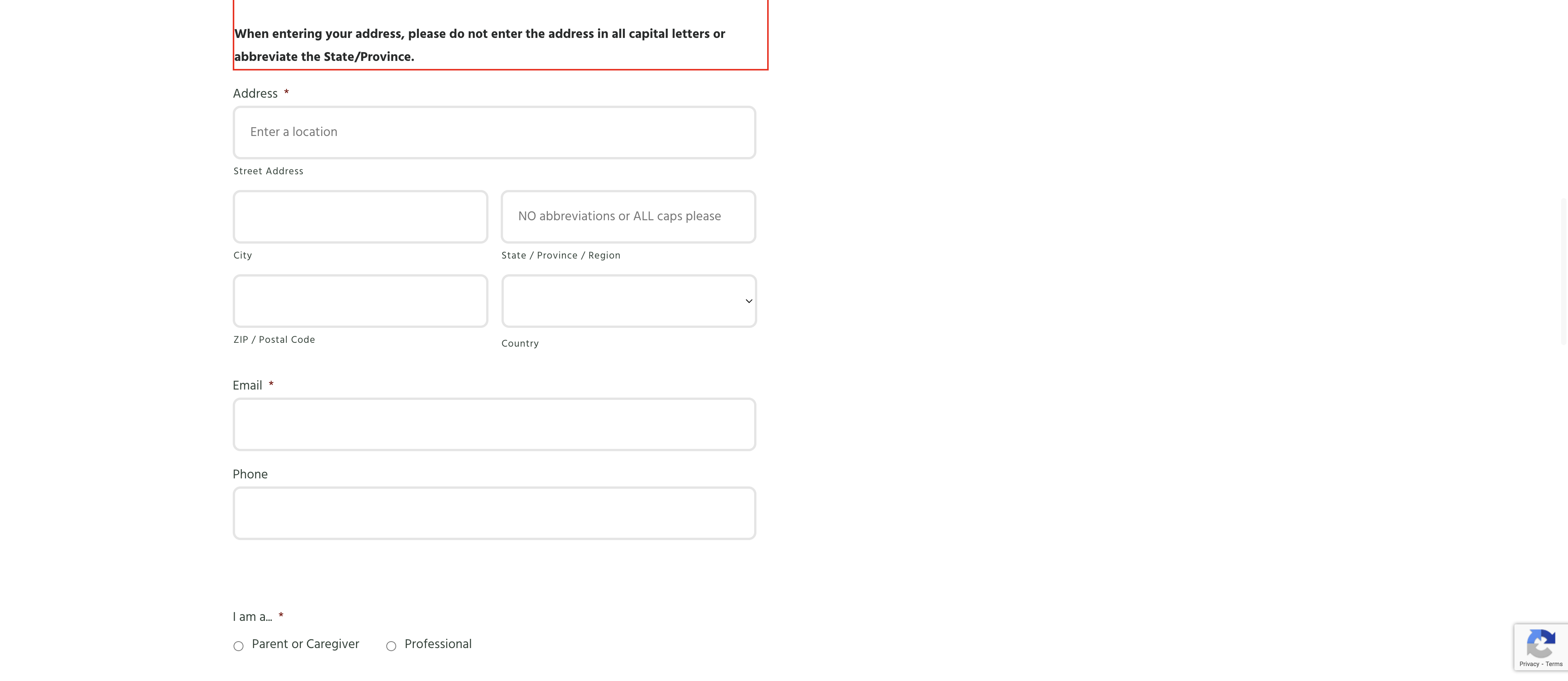Focus the ZIP / Postal Code field
The width and height of the screenshot is (1568, 681).
[x=360, y=301]
